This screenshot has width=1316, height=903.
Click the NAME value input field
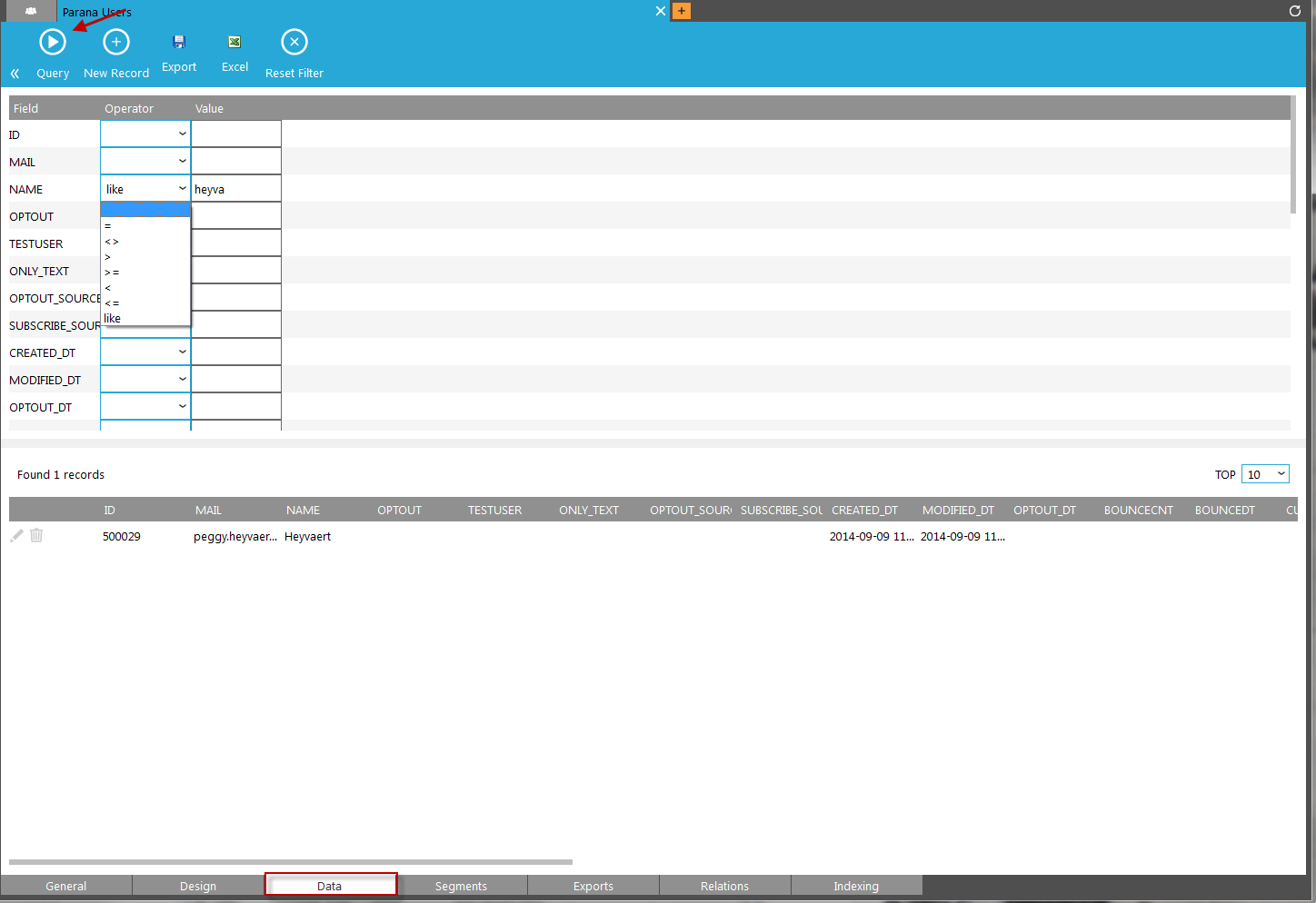coord(235,189)
